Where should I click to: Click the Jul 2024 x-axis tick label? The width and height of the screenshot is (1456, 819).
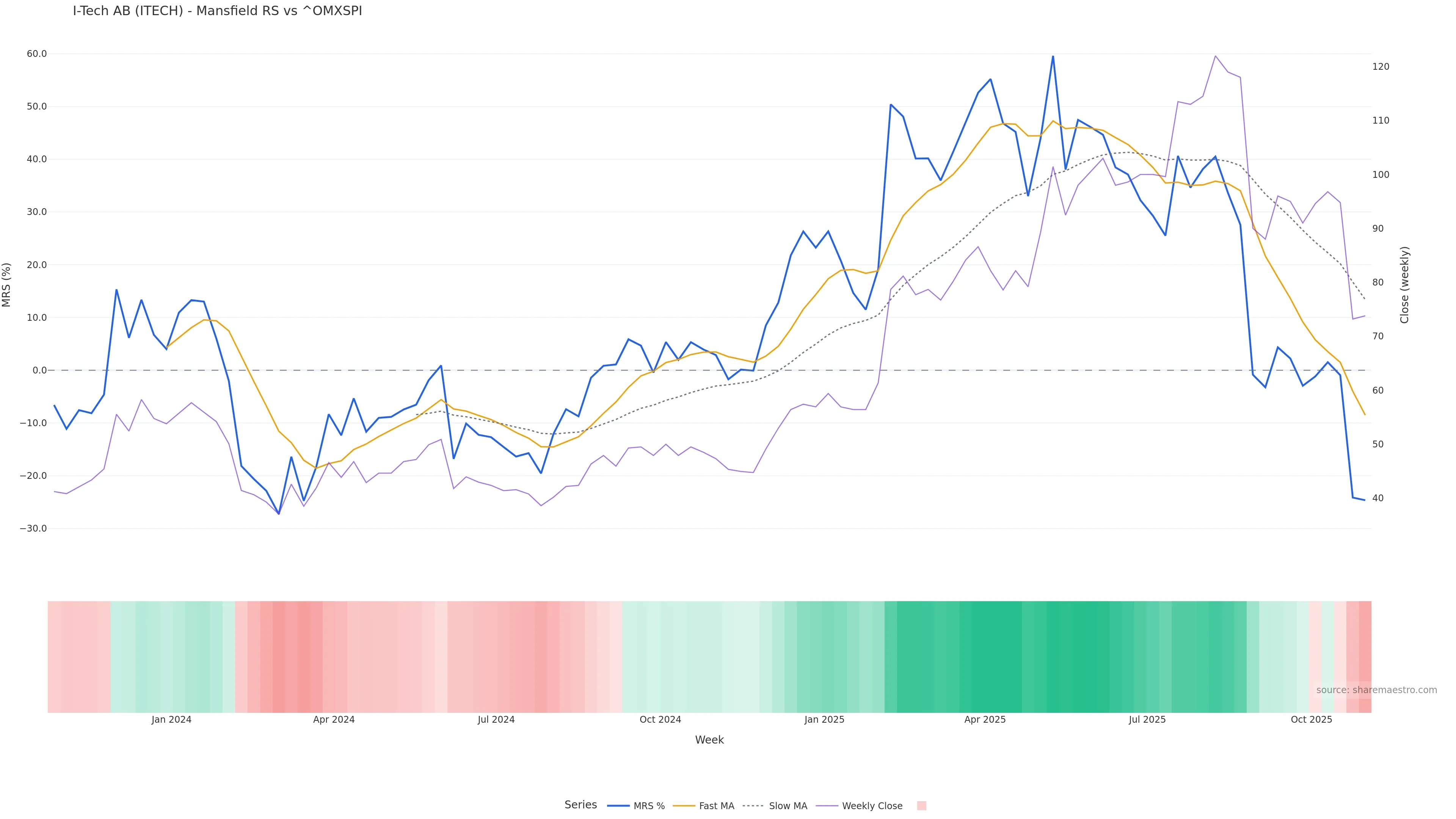(496, 720)
